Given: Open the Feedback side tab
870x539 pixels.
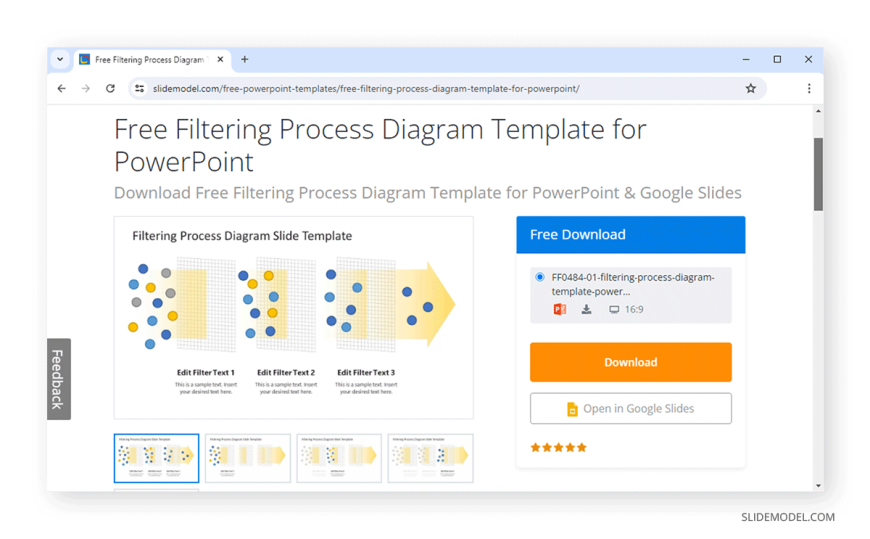Looking at the screenshot, I should pyautogui.click(x=58, y=379).
